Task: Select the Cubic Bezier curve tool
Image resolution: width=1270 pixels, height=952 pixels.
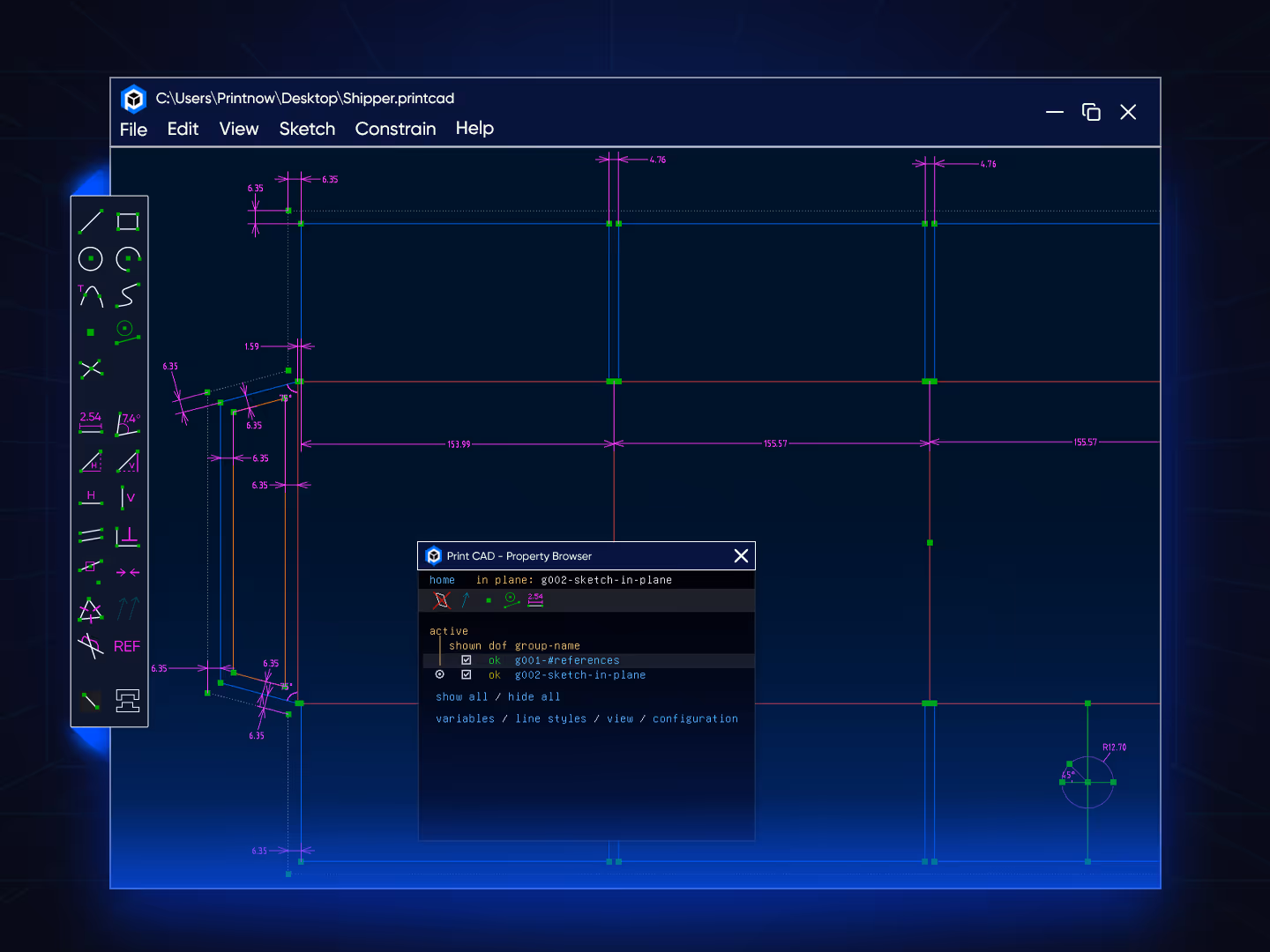Action: 128,297
